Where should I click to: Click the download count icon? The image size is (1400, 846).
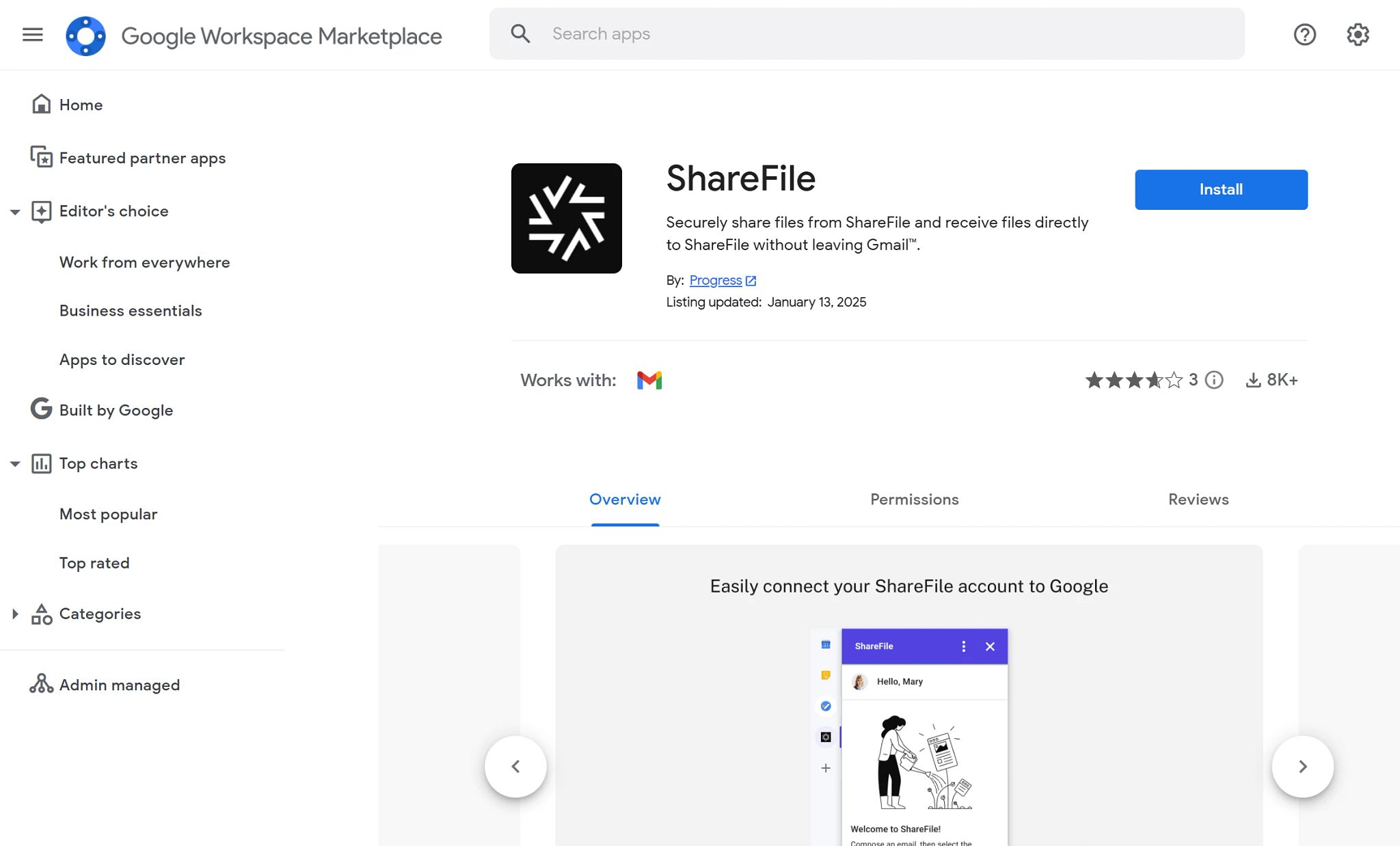[1253, 380]
